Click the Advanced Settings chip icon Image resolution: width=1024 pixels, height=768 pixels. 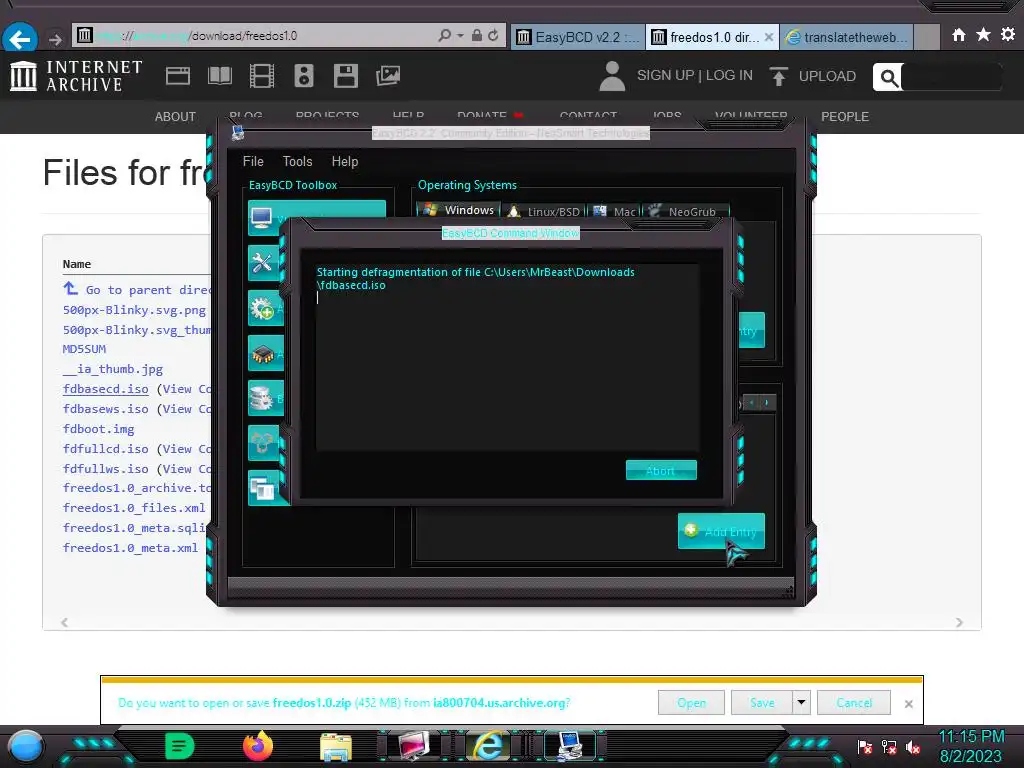(x=263, y=353)
